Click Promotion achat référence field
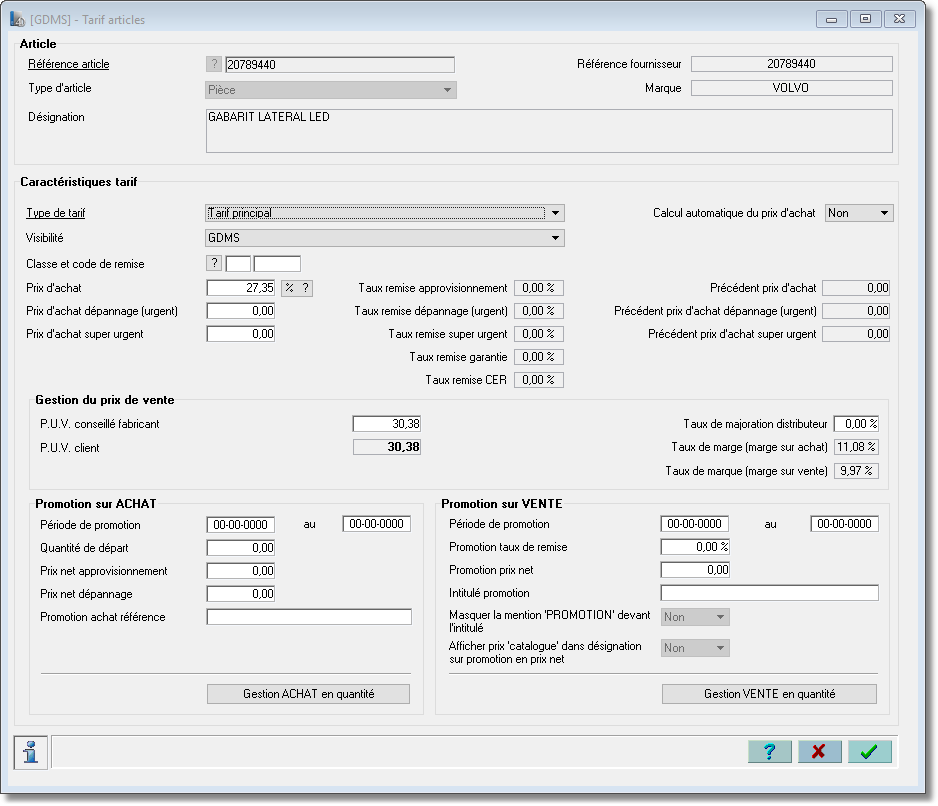 [309, 617]
